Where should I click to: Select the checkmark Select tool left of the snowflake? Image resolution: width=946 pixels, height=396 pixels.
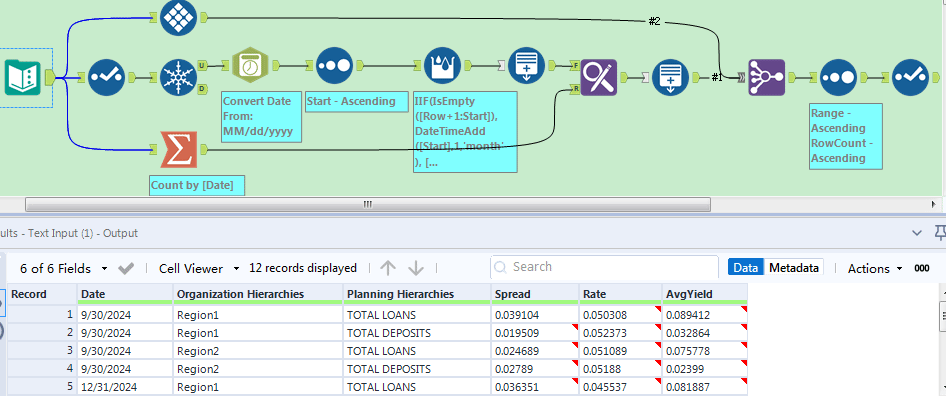coord(107,78)
